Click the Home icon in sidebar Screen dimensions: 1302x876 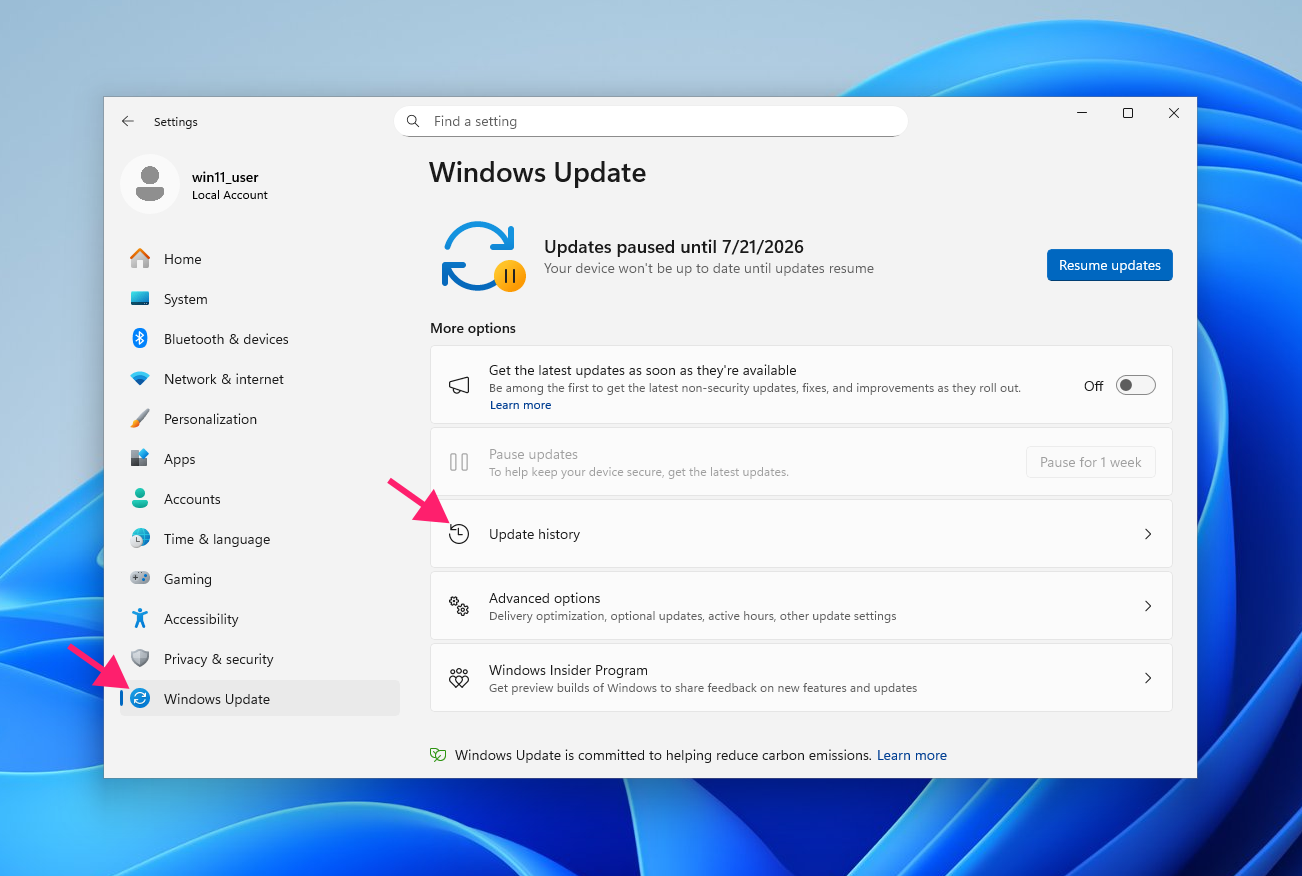tap(140, 258)
